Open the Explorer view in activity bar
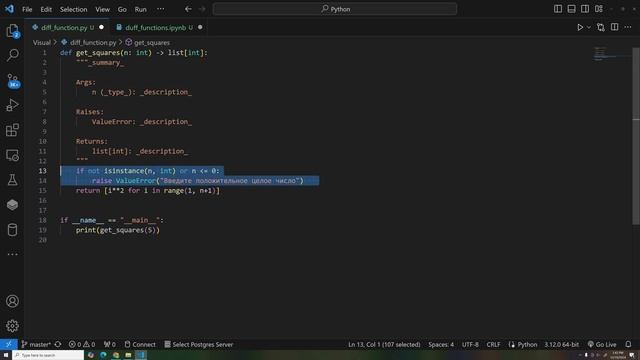 [x=12, y=31]
